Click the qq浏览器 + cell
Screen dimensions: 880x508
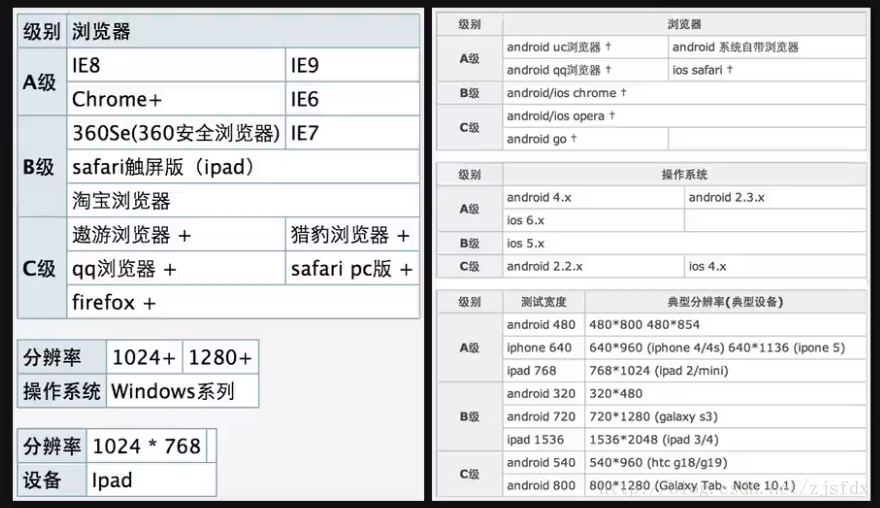tap(176, 268)
